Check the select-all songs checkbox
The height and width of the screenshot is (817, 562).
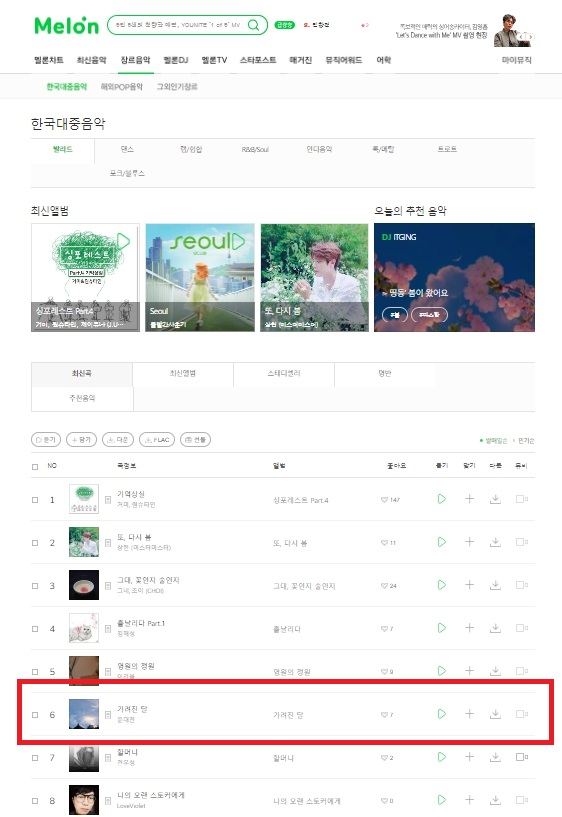(x=35, y=466)
